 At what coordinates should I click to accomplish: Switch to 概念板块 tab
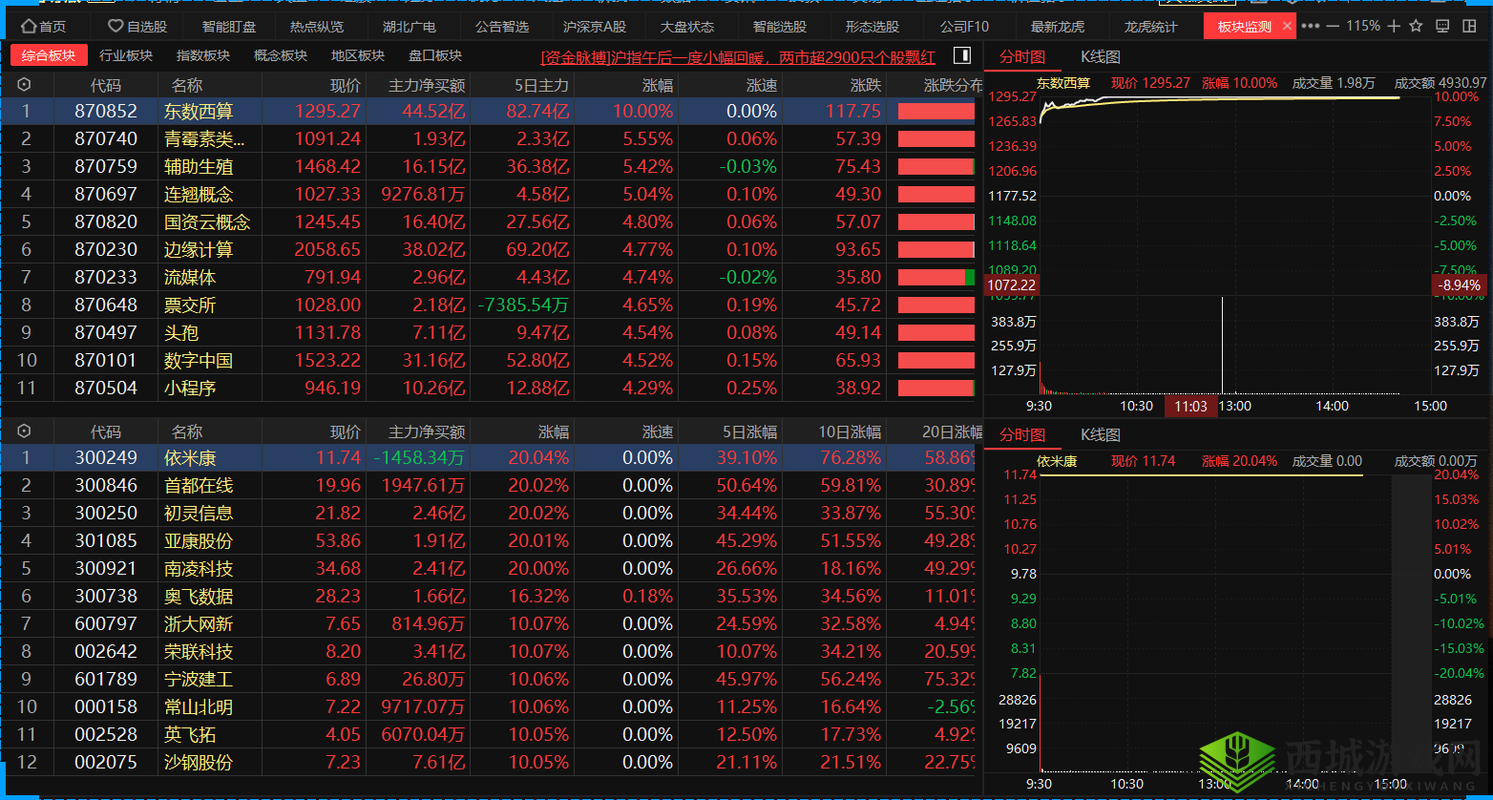point(281,56)
